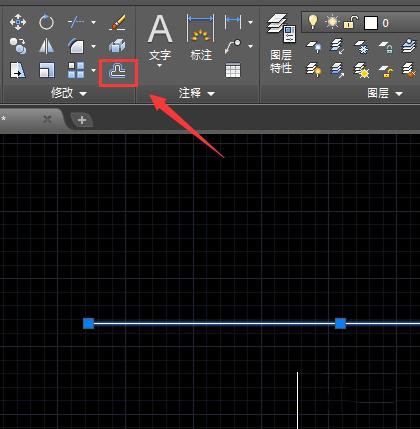The height and width of the screenshot is (429, 420).
Task: Expand the Trim tool dropdown arrow
Action: [x=94, y=22]
